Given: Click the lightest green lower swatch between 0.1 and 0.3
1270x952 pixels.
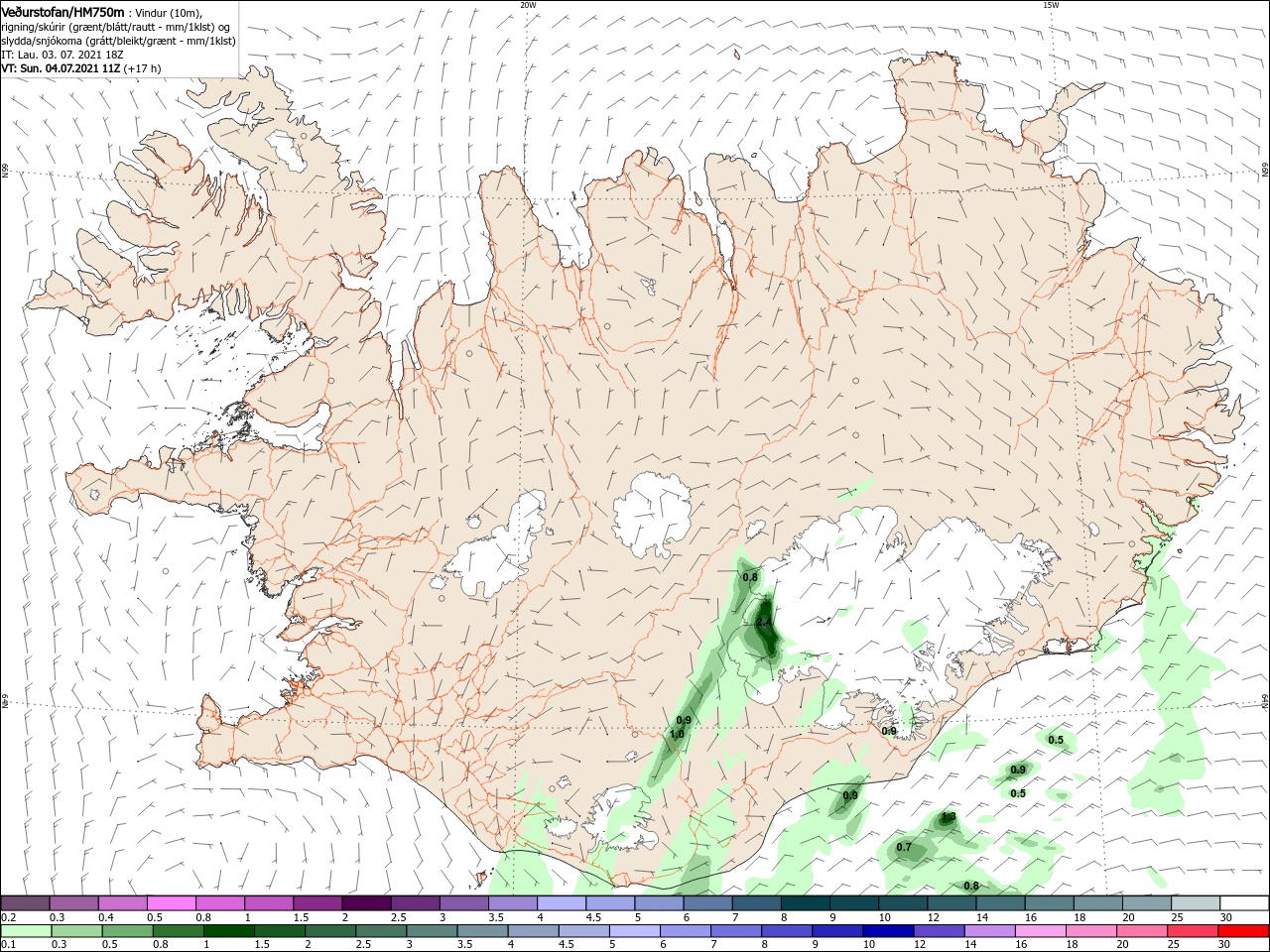Looking at the screenshot, I should [25, 932].
